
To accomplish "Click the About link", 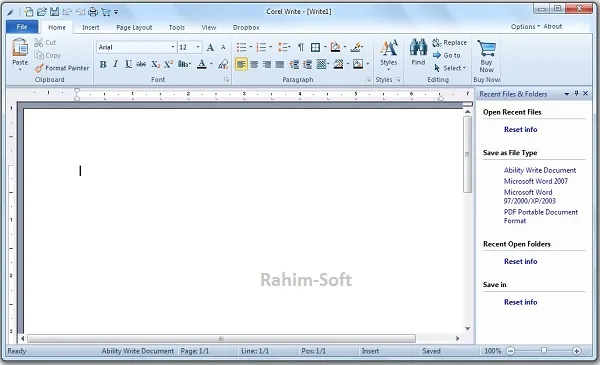I will tap(553, 26).
